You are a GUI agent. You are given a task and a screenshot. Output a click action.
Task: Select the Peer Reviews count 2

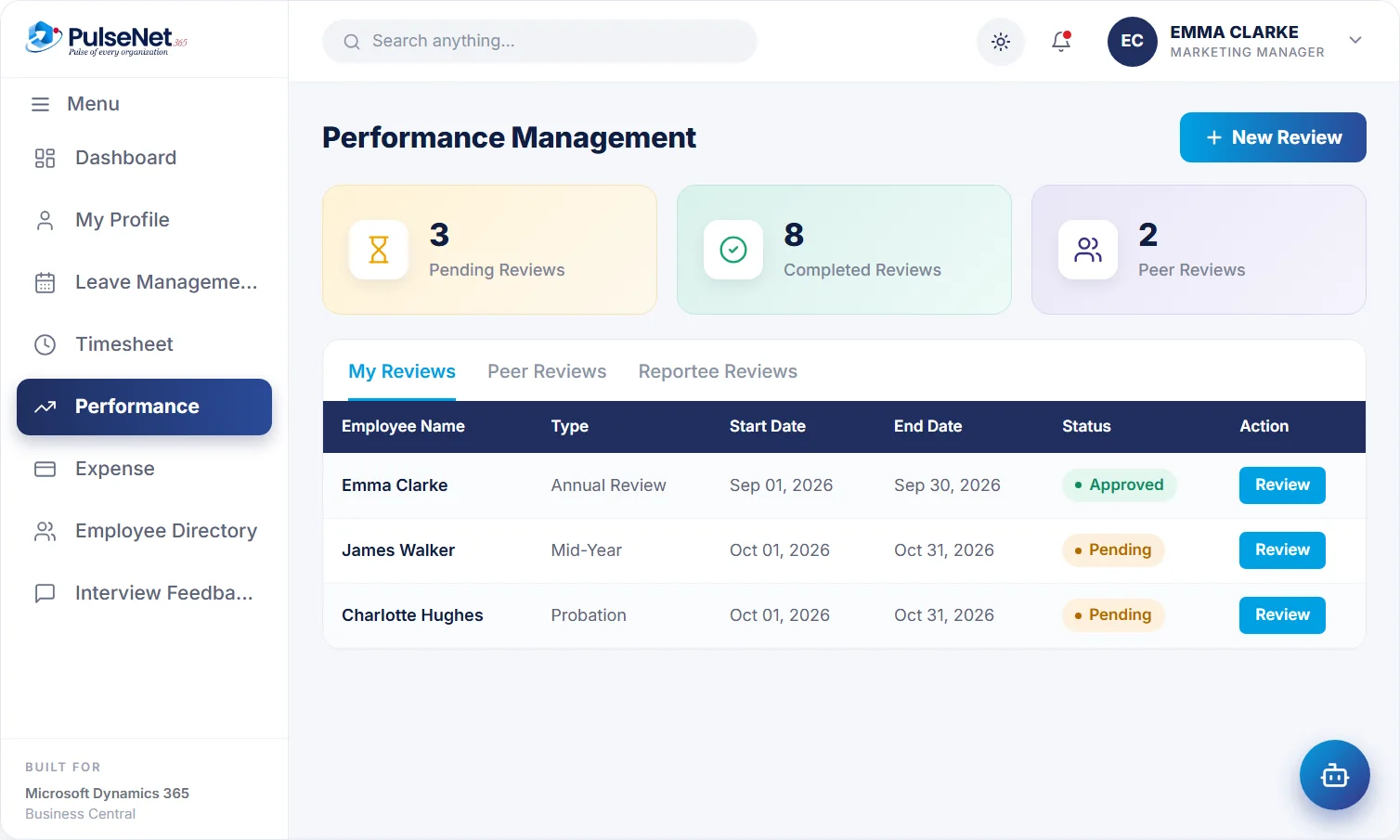1148,235
